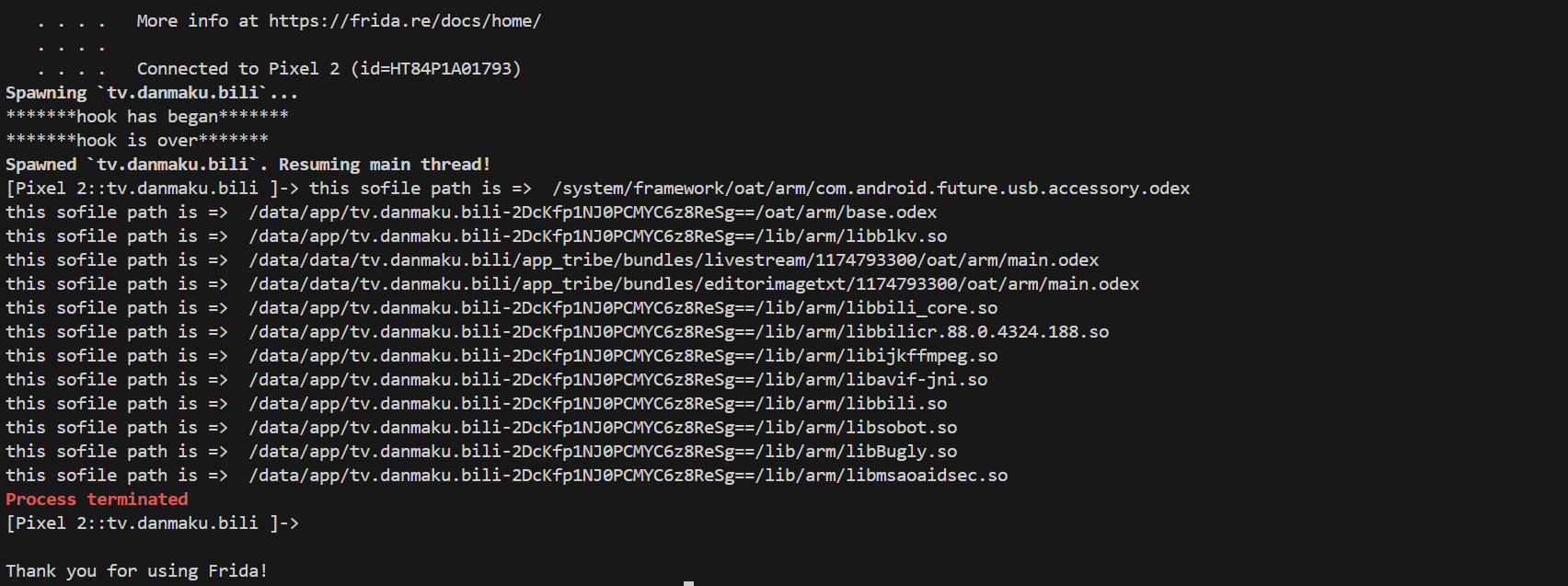
Task: Click the editorimagetxt main.odex path
Action: pyautogui.click(x=694, y=284)
